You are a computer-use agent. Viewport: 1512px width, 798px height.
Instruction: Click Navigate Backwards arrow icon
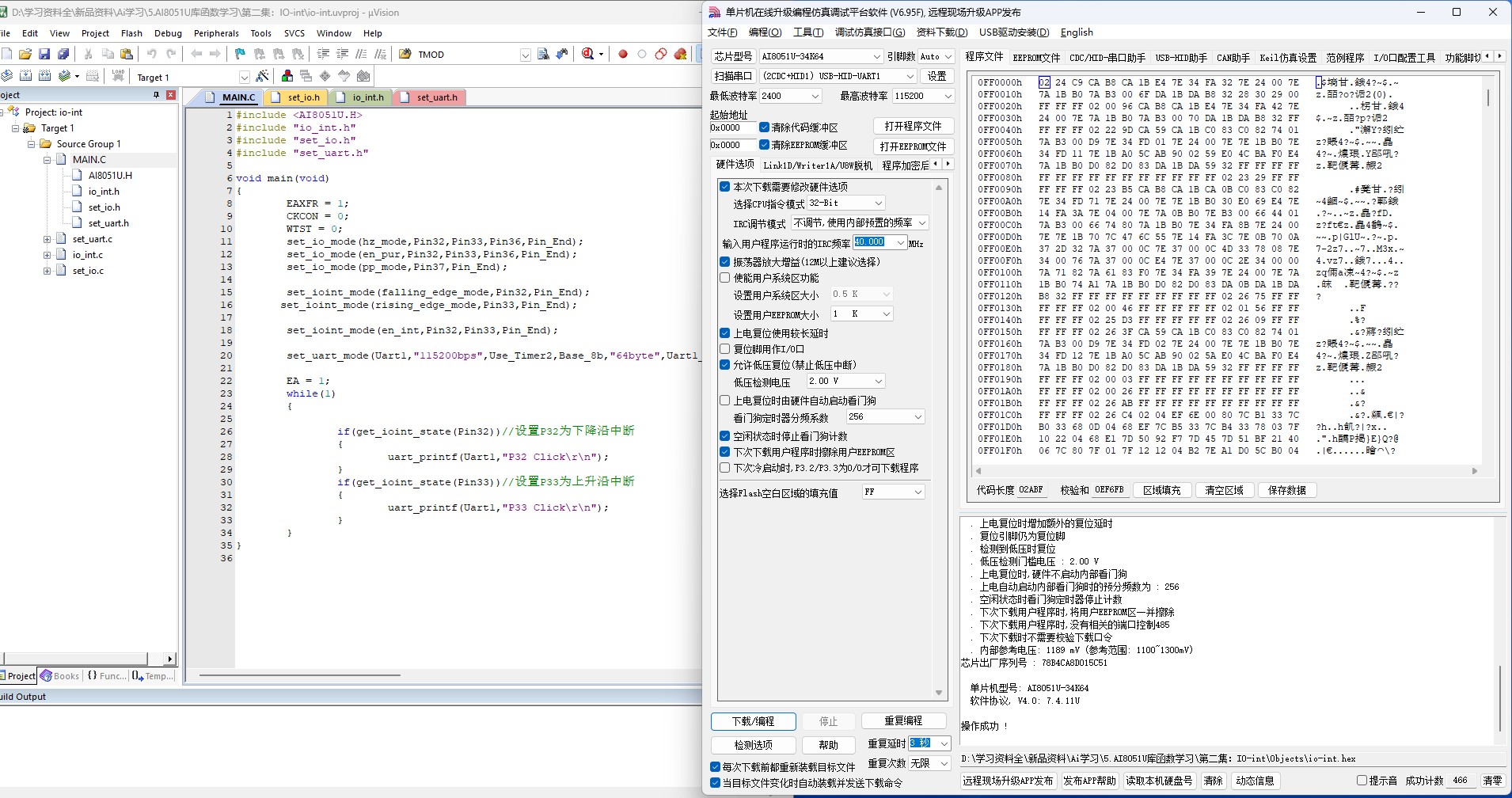[x=196, y=54]
